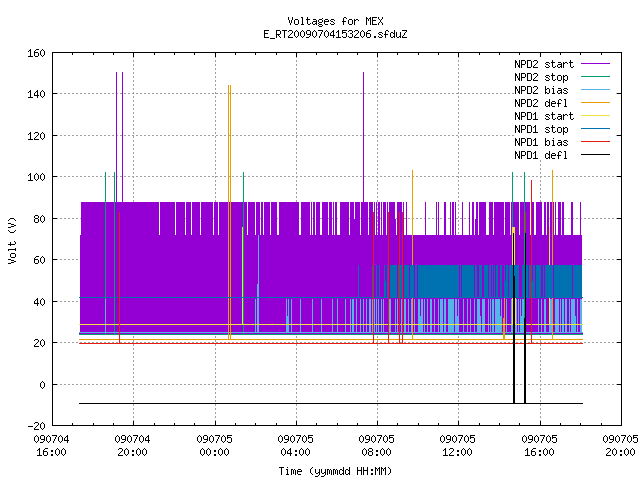Click the '090704 20:00' time tick label

[133, 446]
